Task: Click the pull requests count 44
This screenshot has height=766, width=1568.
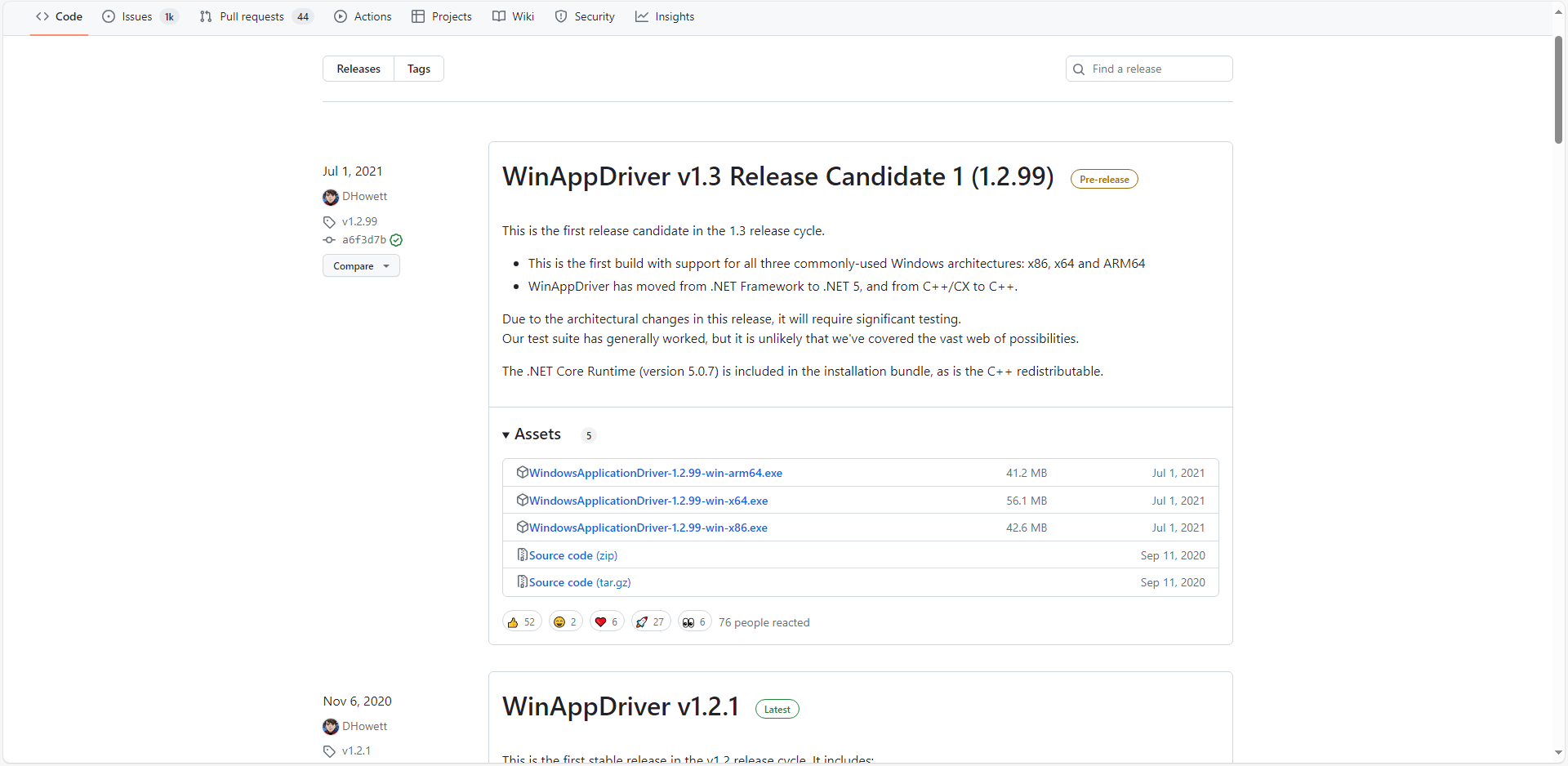Action: [x=303, y=16]
